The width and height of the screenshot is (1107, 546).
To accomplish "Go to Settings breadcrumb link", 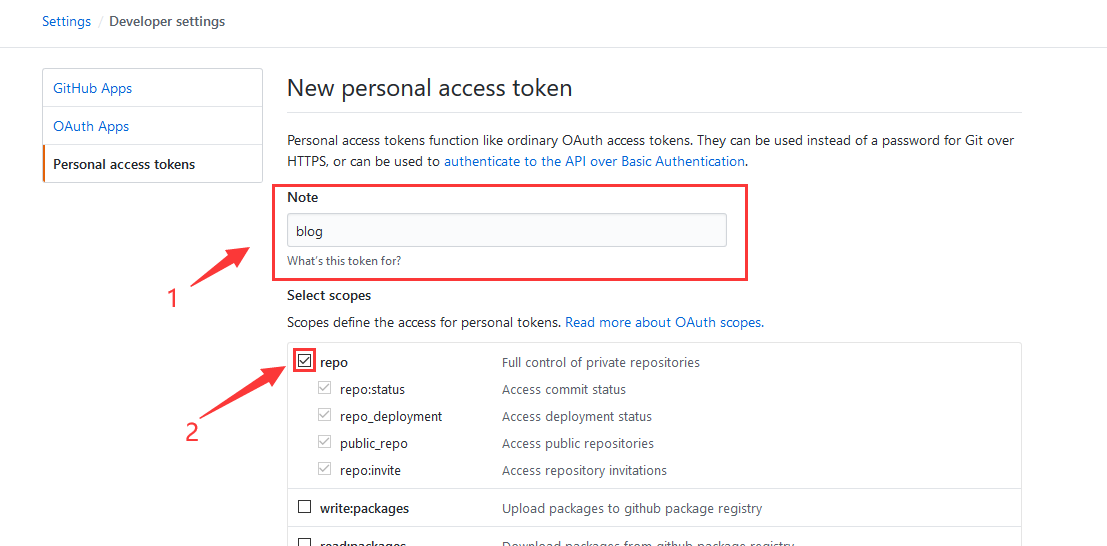I will (66, 21).
